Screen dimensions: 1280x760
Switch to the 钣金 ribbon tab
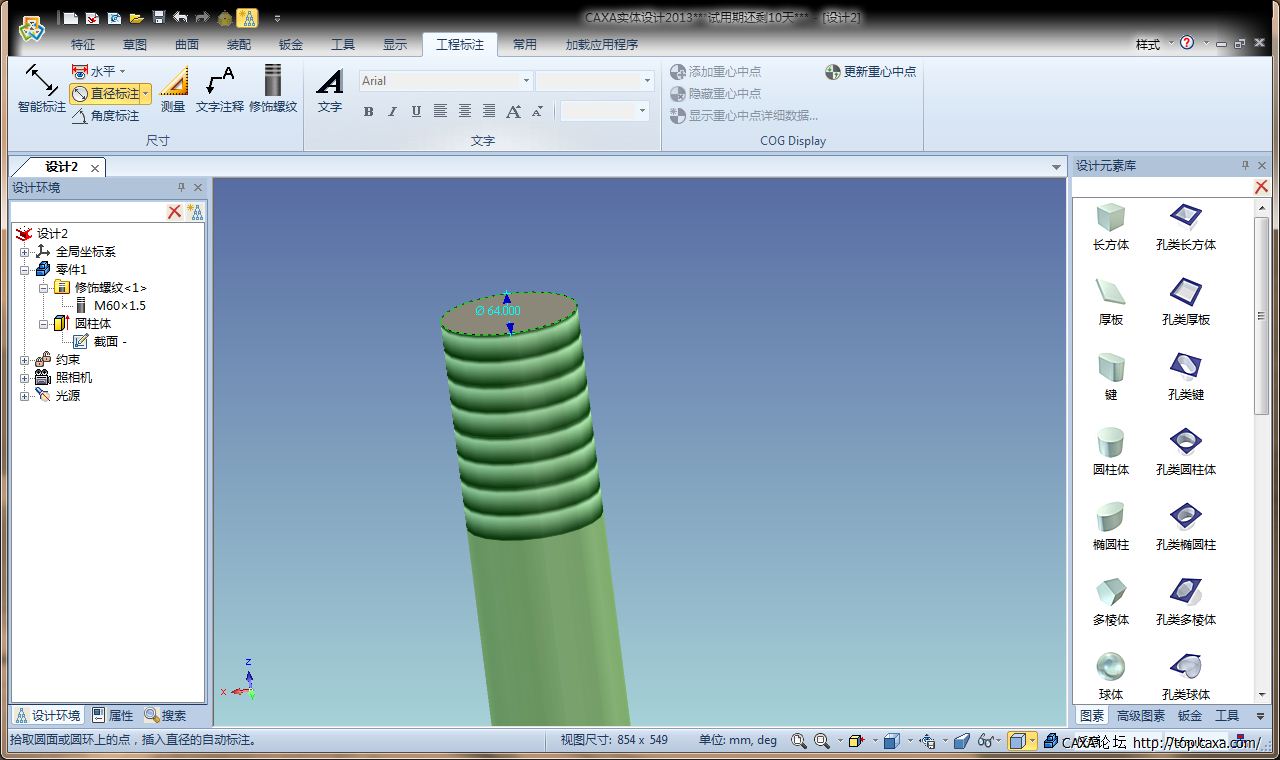pos(291,45)
